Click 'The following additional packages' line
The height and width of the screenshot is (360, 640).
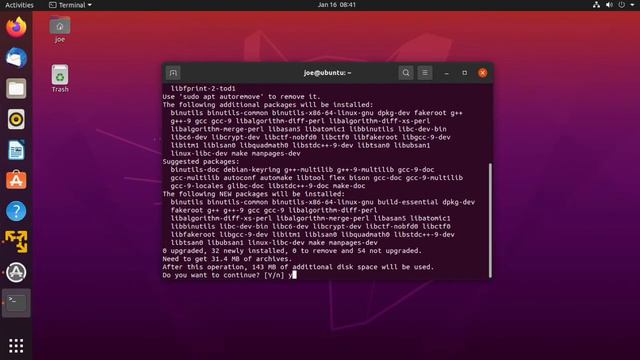tap(268, 105)
